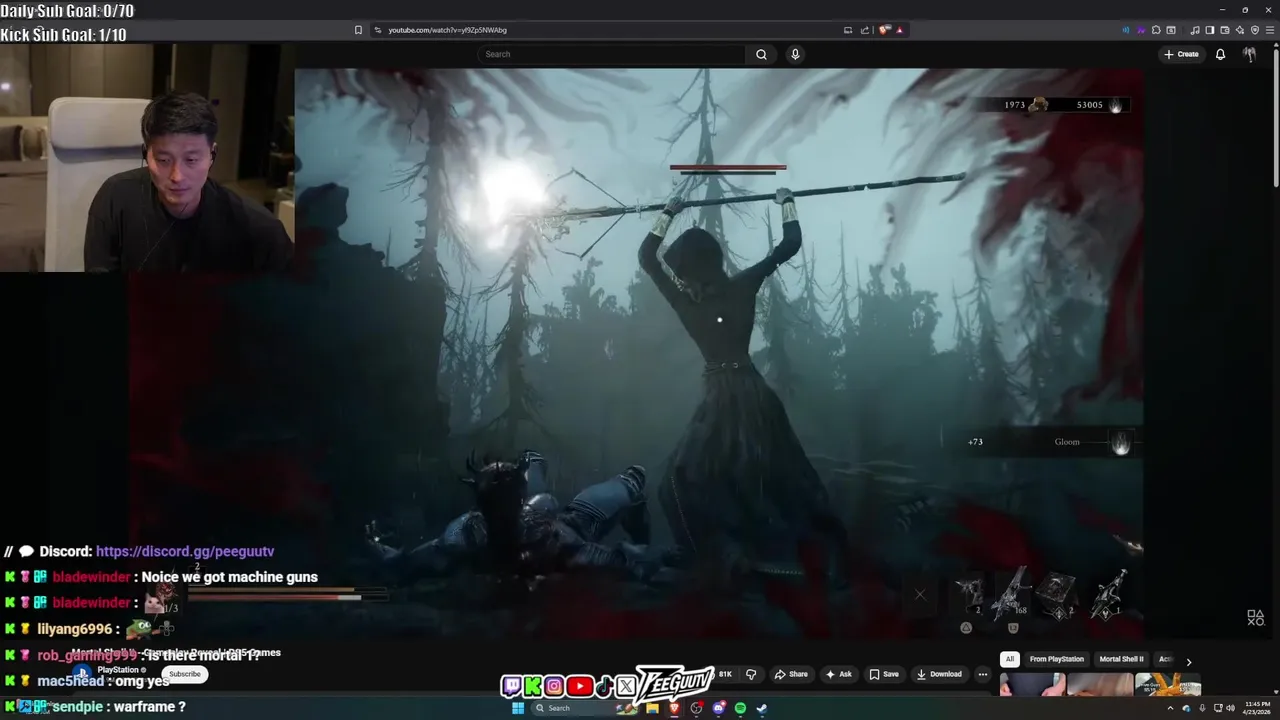Activate voice search microphone icon

coord(795,54)
